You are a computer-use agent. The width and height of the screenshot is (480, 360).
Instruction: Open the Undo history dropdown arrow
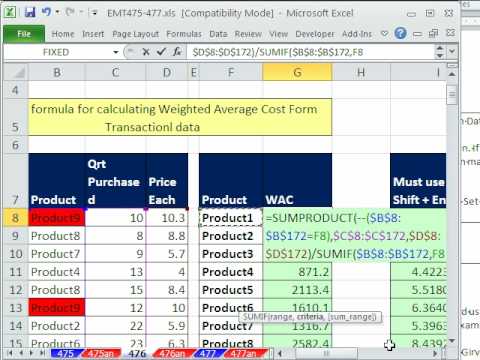57,12
